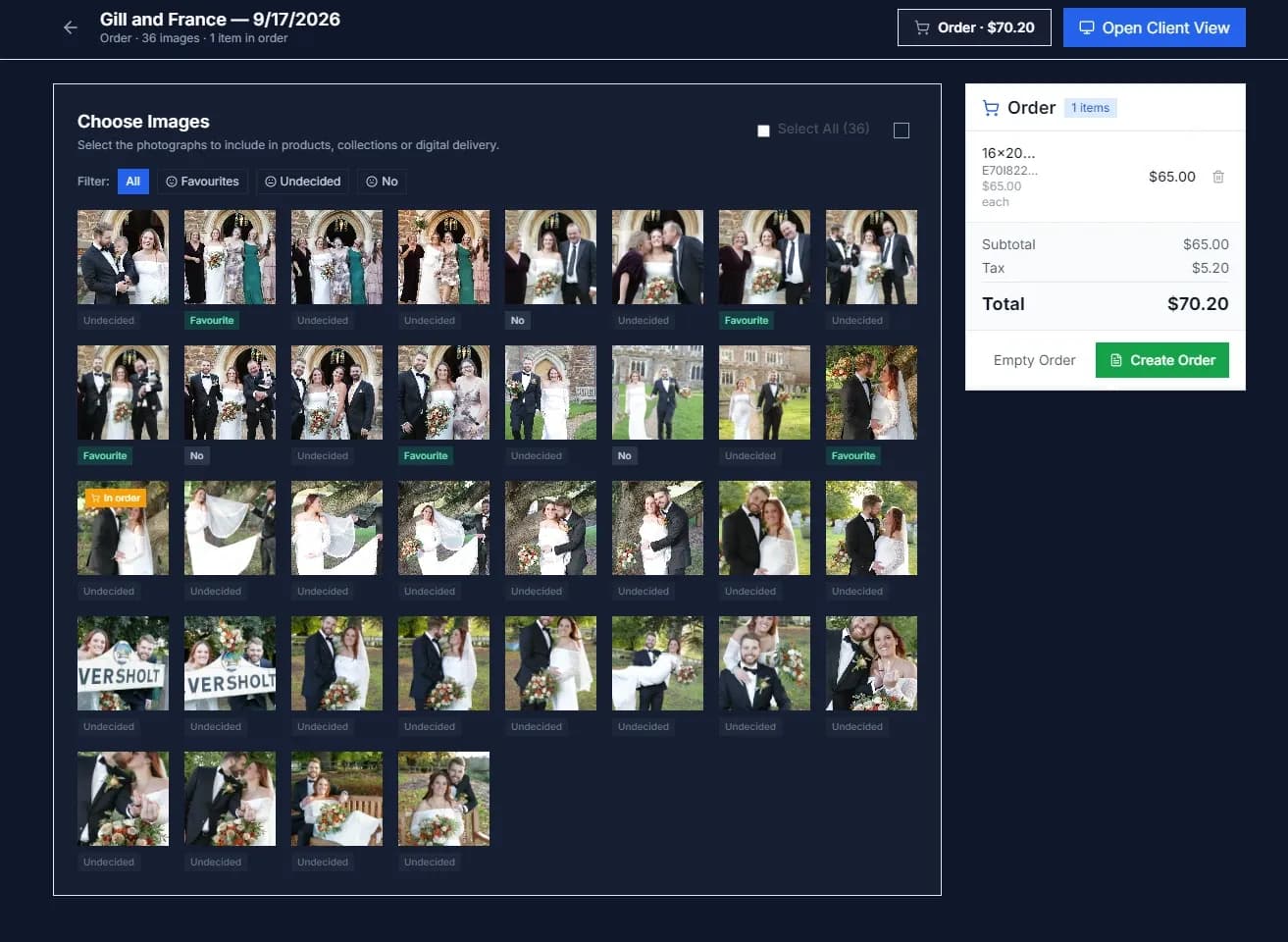Open groom carrying bride on lawn photo
Image resolution: width=1288 pixels, height=942 pixels.
click(x=657, y=663)
